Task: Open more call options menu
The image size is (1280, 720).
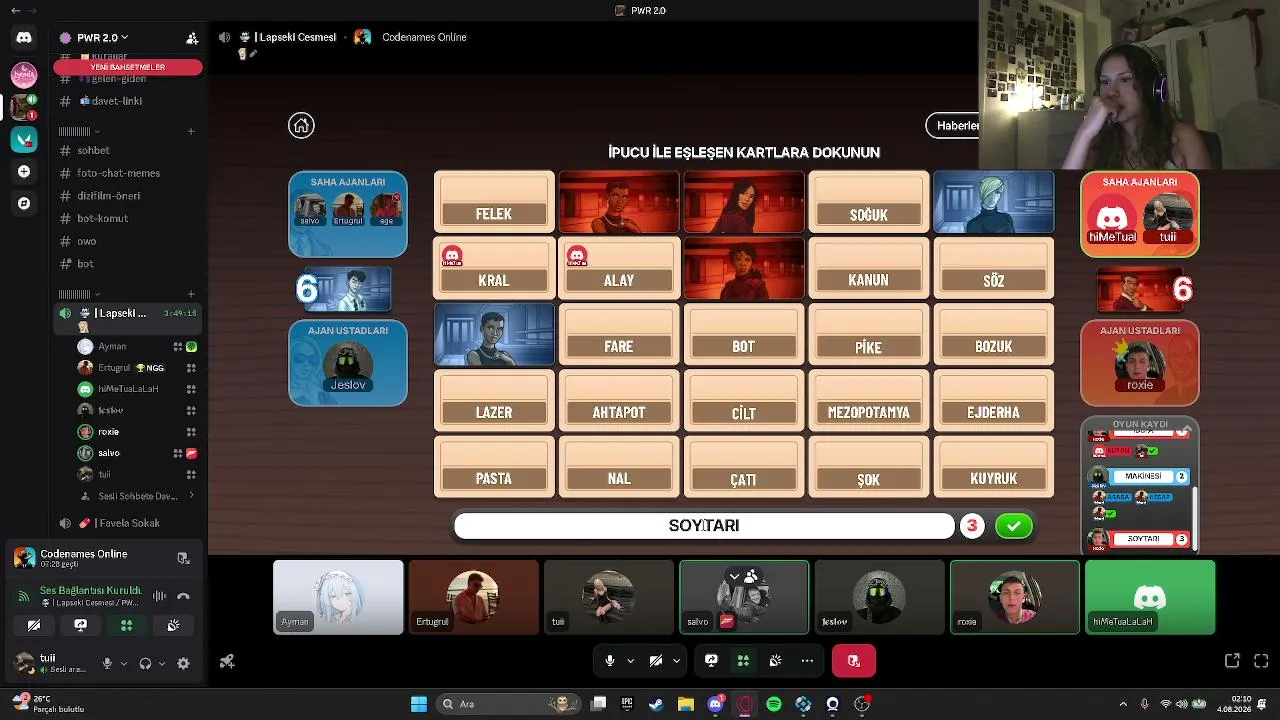Action: click(807, 661)
